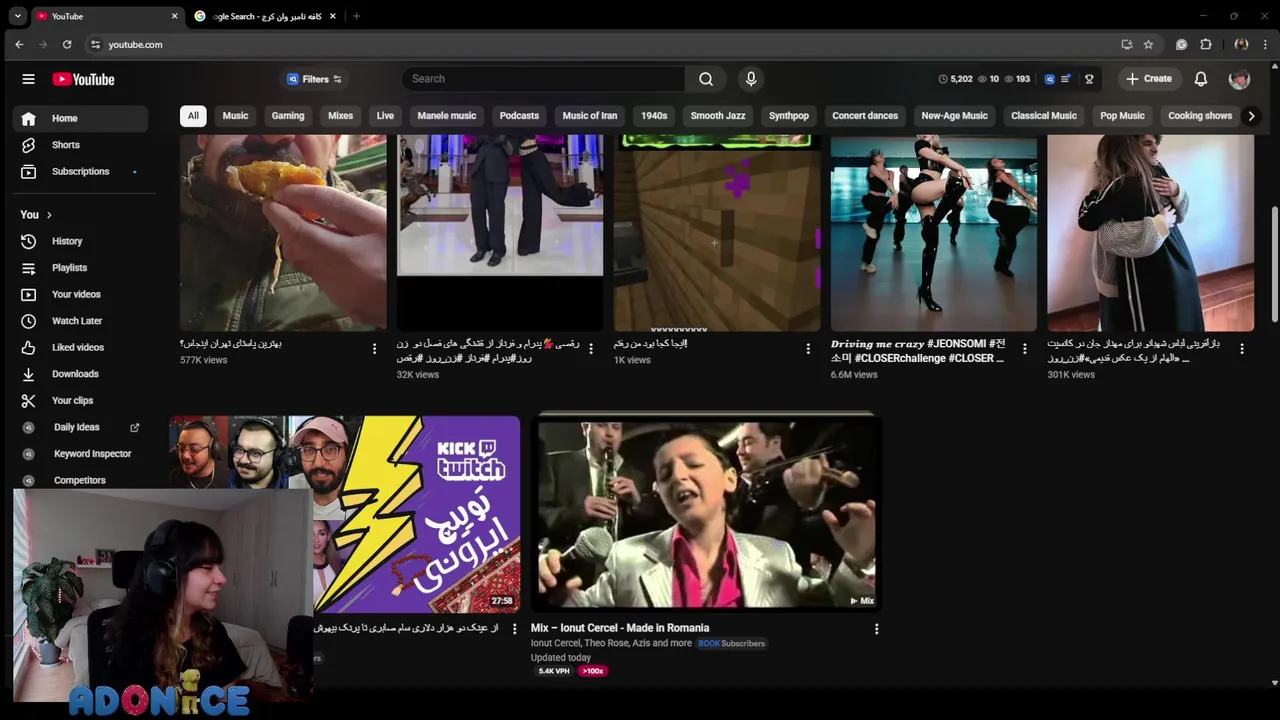Click the Create button

(x=1148, y=79)
